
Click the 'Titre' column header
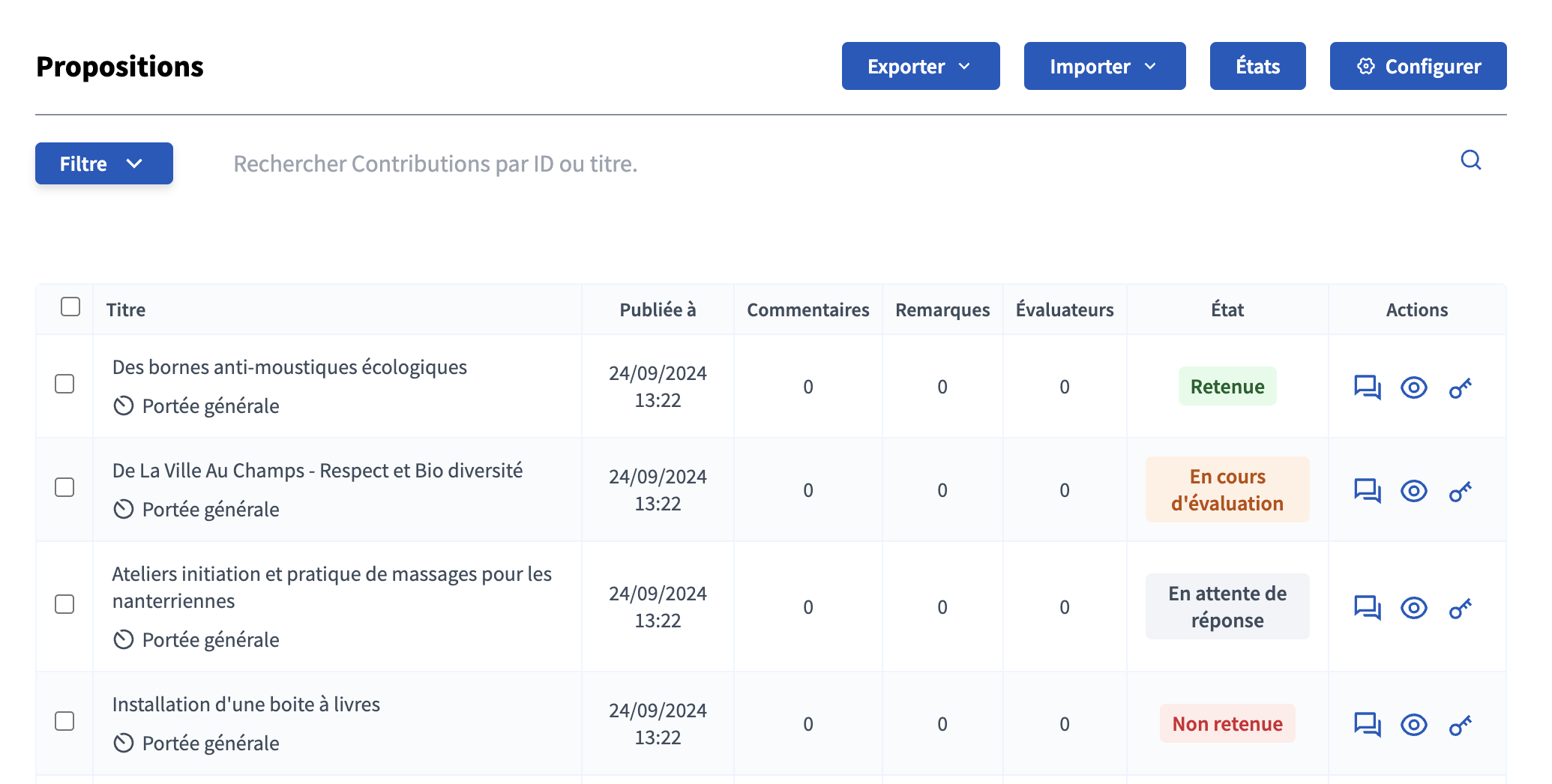[126, 310]
